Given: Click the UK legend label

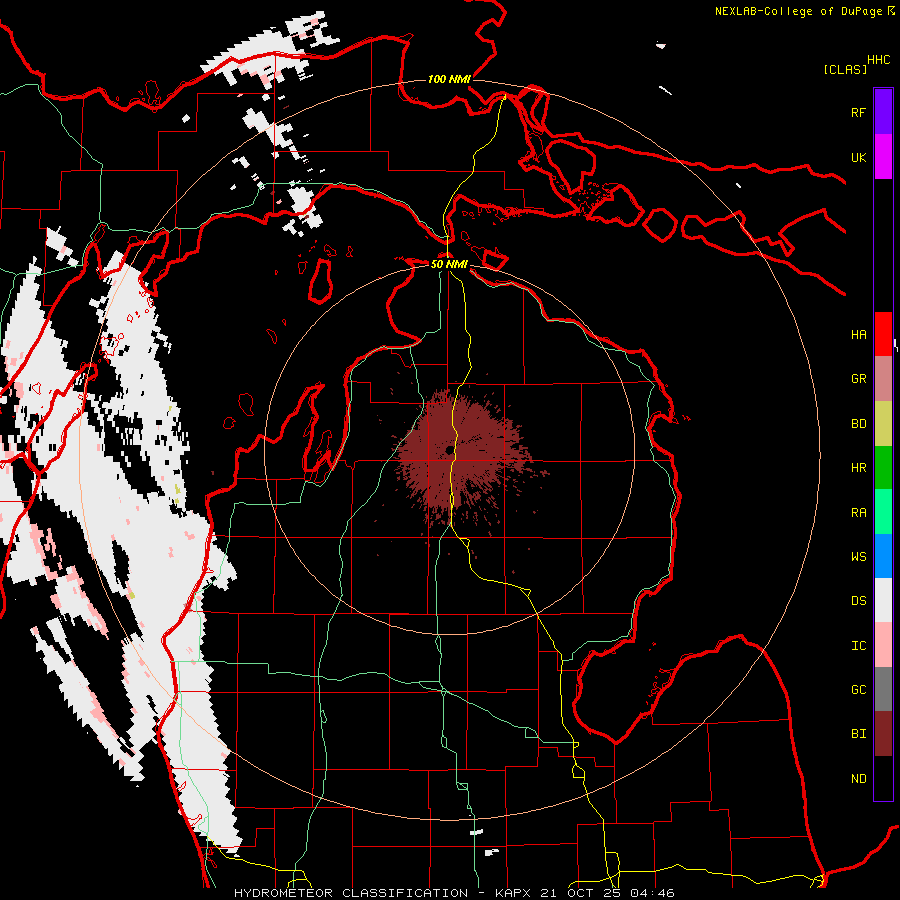Looking at the screenshot, I should [x=859, y=157].
